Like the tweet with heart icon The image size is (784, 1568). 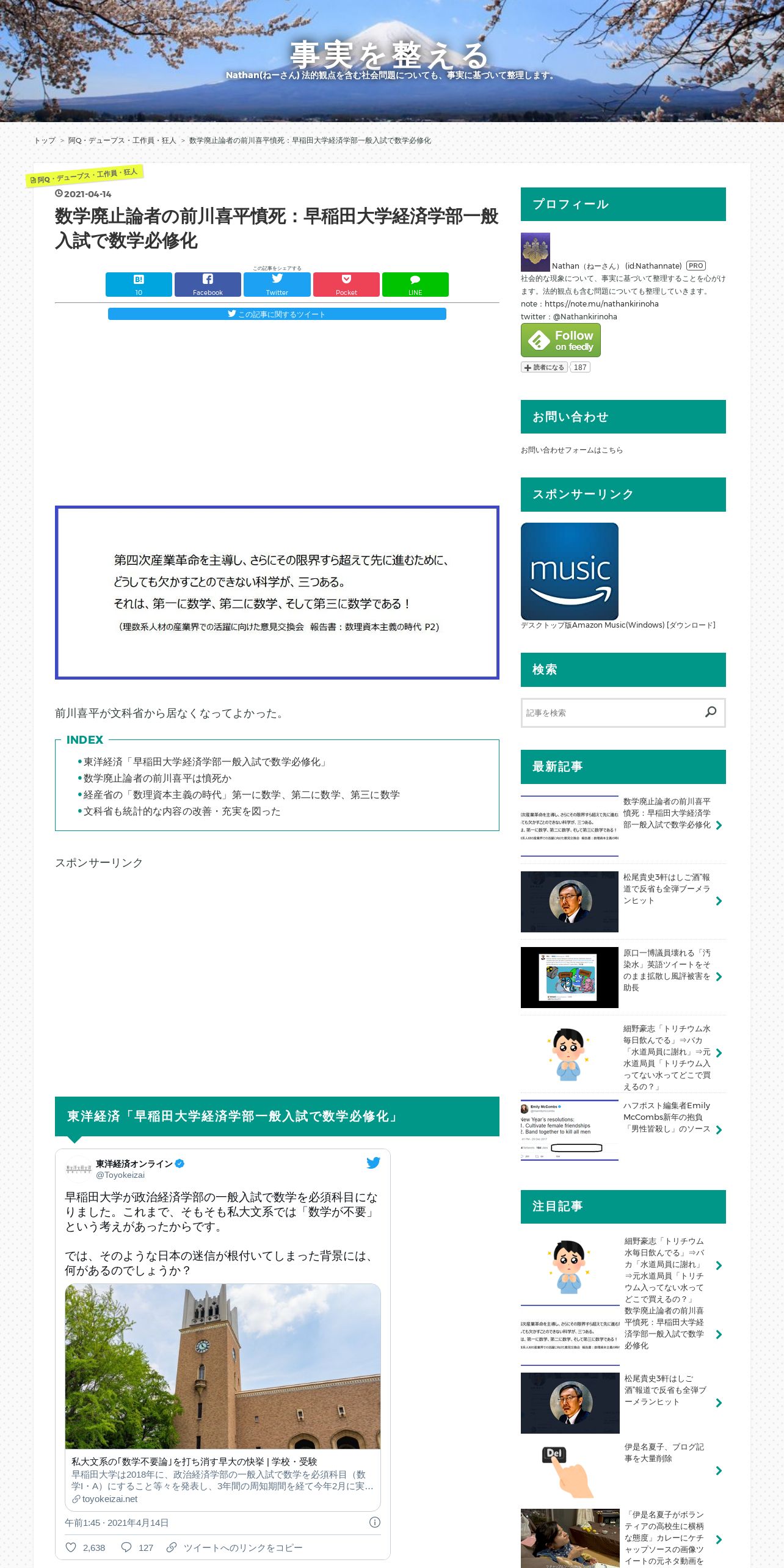(71, 1547)
